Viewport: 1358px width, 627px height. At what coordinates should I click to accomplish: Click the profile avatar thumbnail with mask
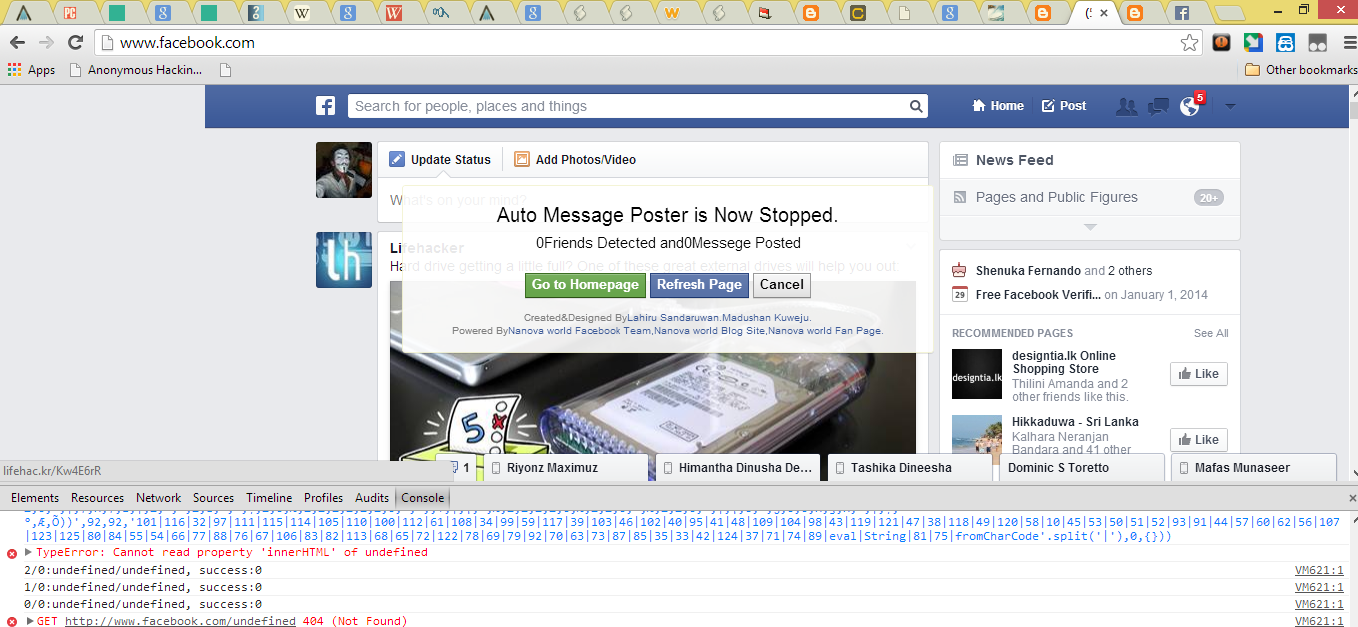pyautogui.click(x=344, y=170)
